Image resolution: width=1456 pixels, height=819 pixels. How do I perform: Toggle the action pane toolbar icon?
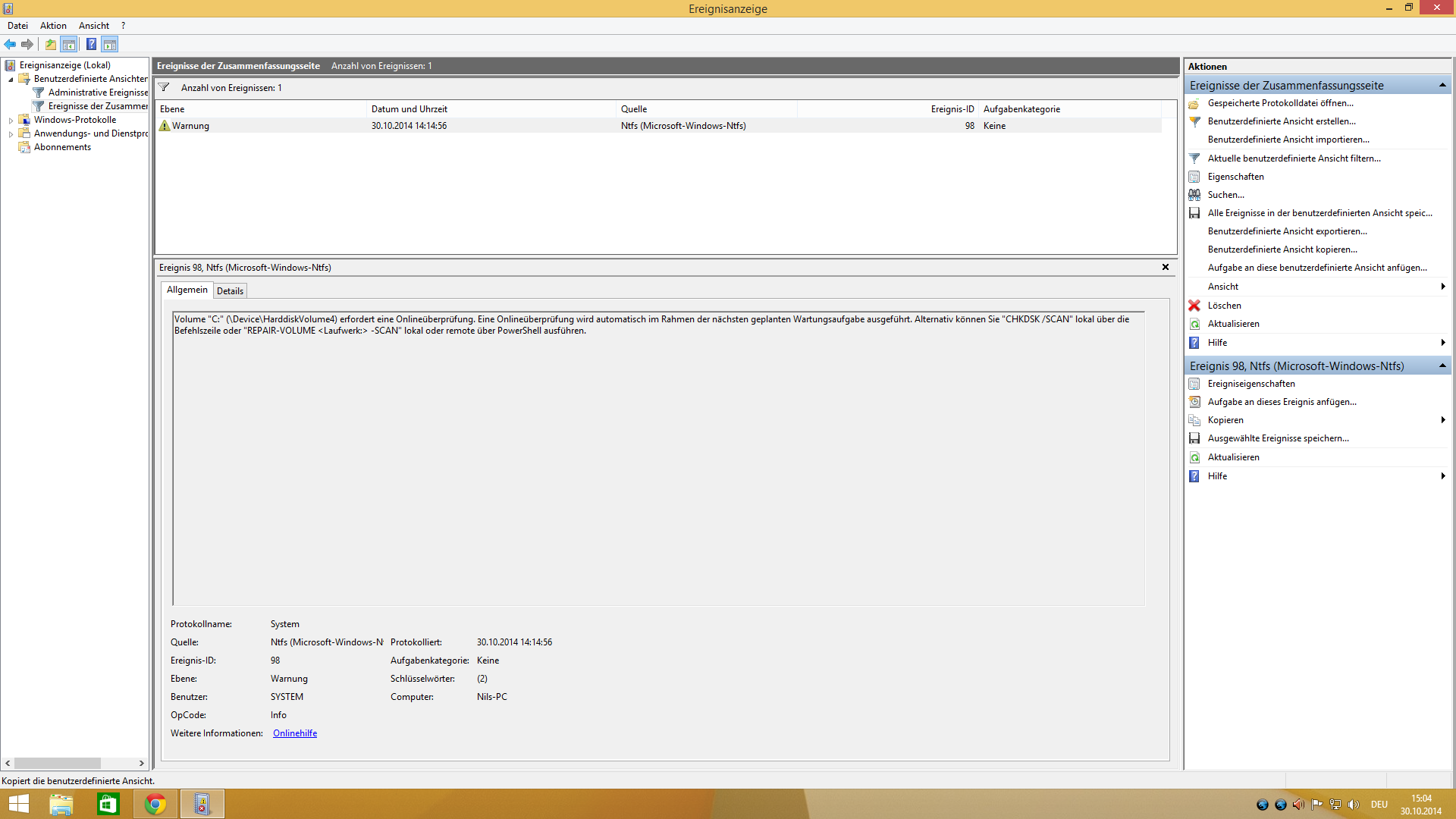click(x=110, y=44)
